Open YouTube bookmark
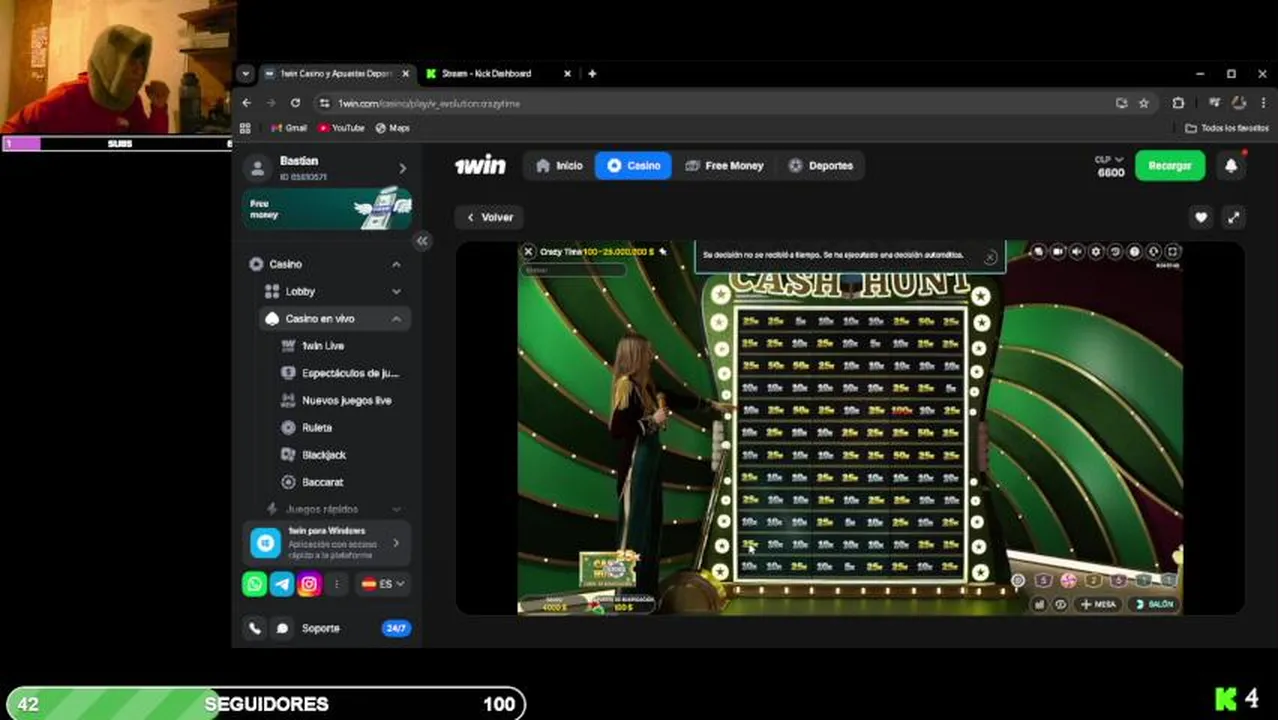 click(x=341, y=128)
